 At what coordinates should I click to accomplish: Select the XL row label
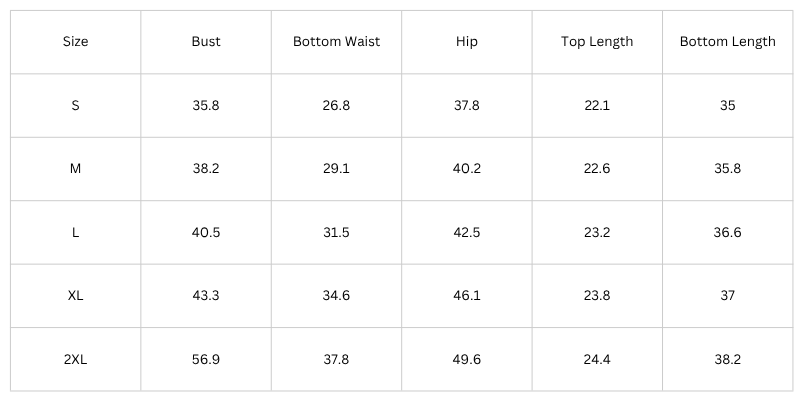coord(76,295)
